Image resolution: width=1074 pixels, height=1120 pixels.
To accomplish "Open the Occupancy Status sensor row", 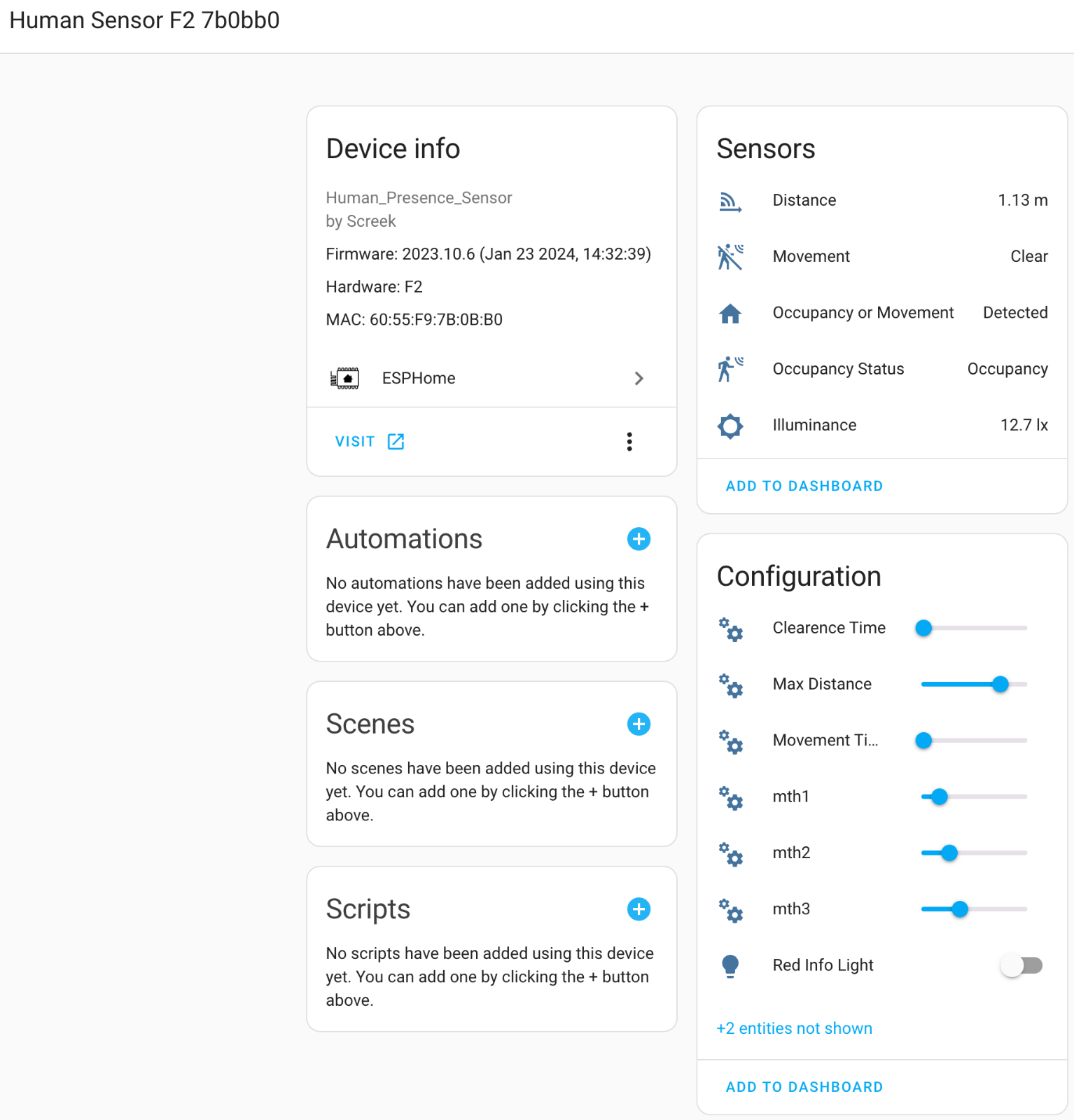I will tap(882, 369).
